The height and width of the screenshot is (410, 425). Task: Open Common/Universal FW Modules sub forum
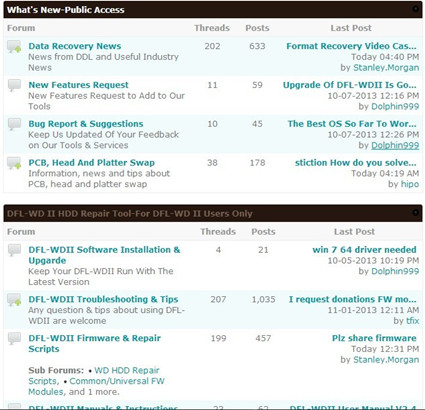pos(97,386)
